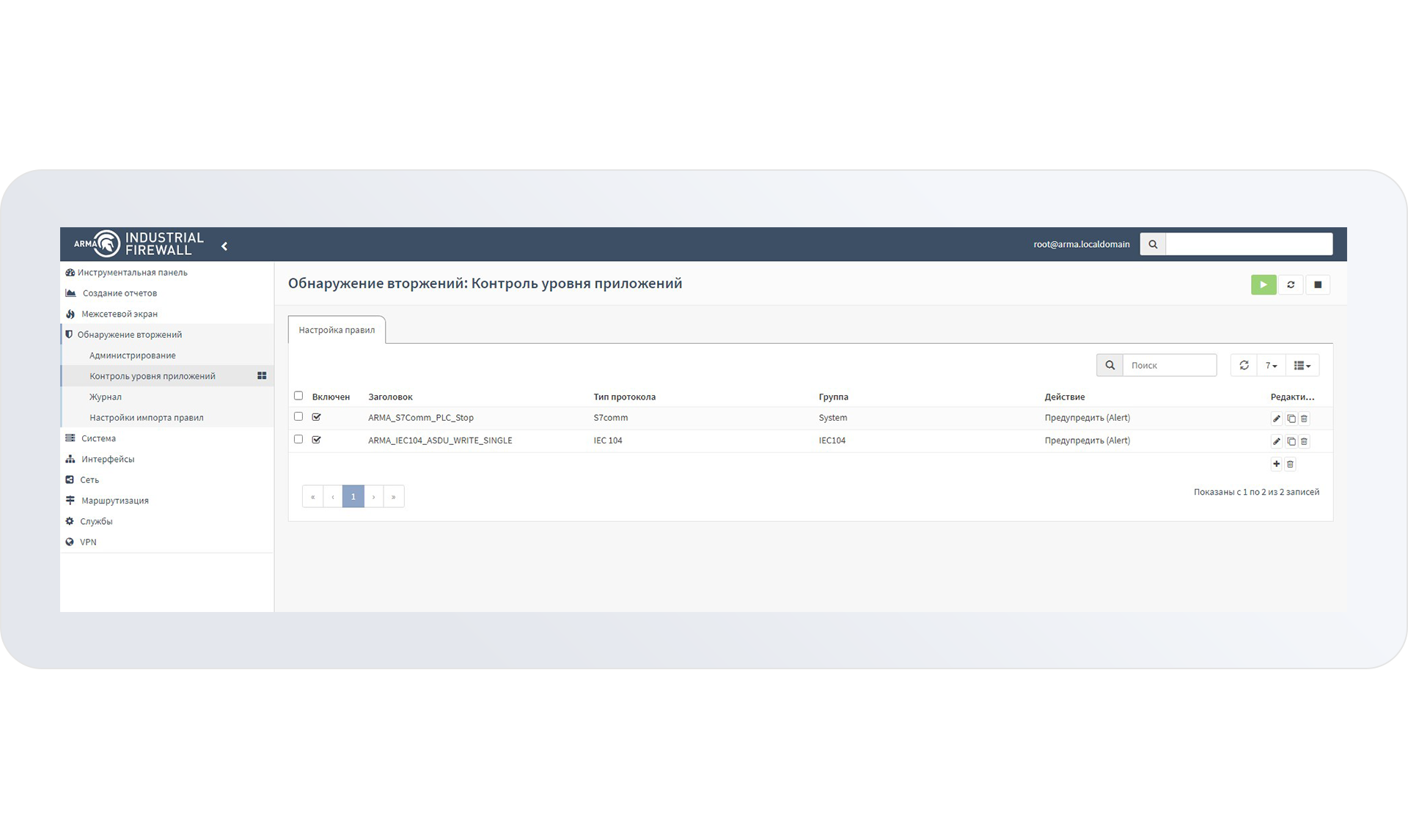Image resolution: width=1408 pixels, height=840 pixels.
Task: Go to Администрирование submenu item
Action: point(133,355)
